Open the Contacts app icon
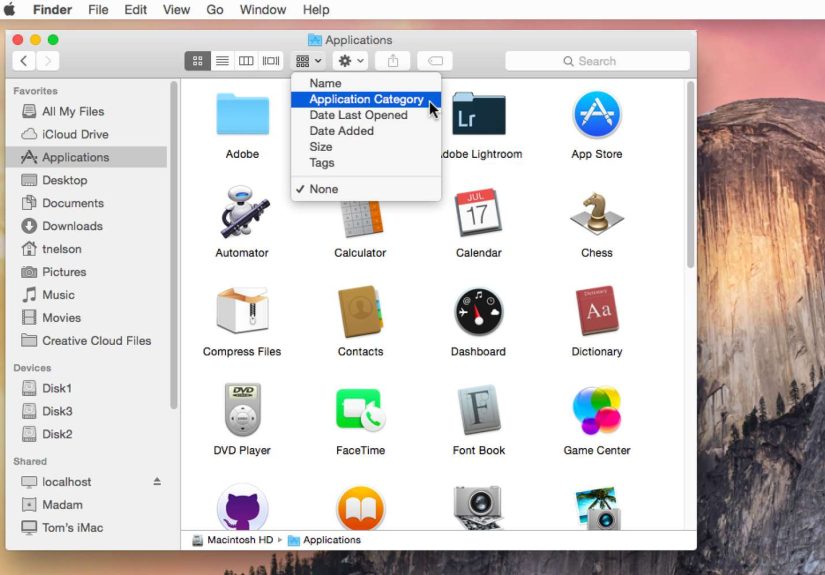This screenshot has width=825, height=575. coord(361,311)
